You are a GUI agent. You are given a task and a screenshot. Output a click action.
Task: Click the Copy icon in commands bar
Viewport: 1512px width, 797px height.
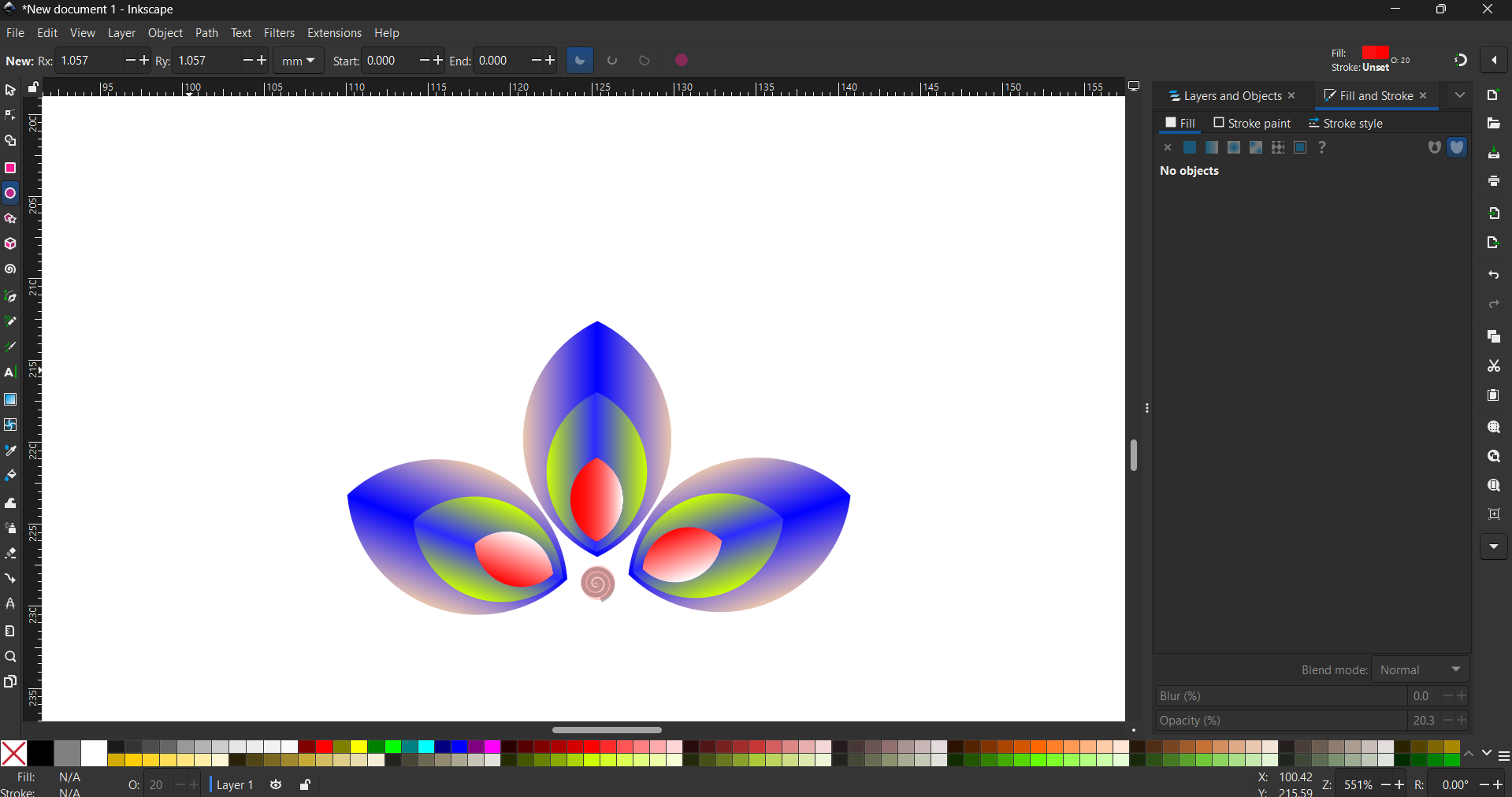point(1493,337)
